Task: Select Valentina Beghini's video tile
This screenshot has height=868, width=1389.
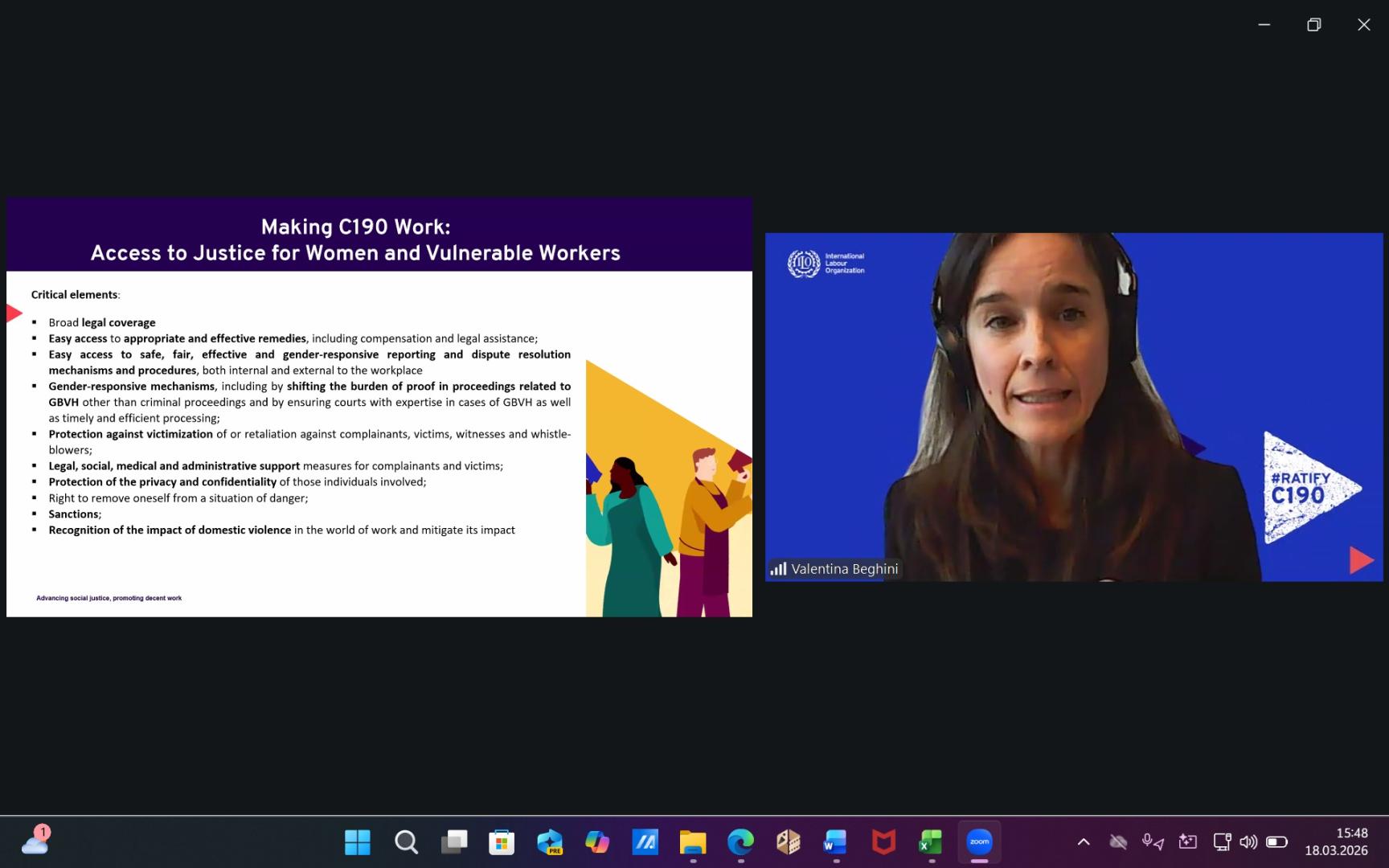Action: pos(1073,407)
